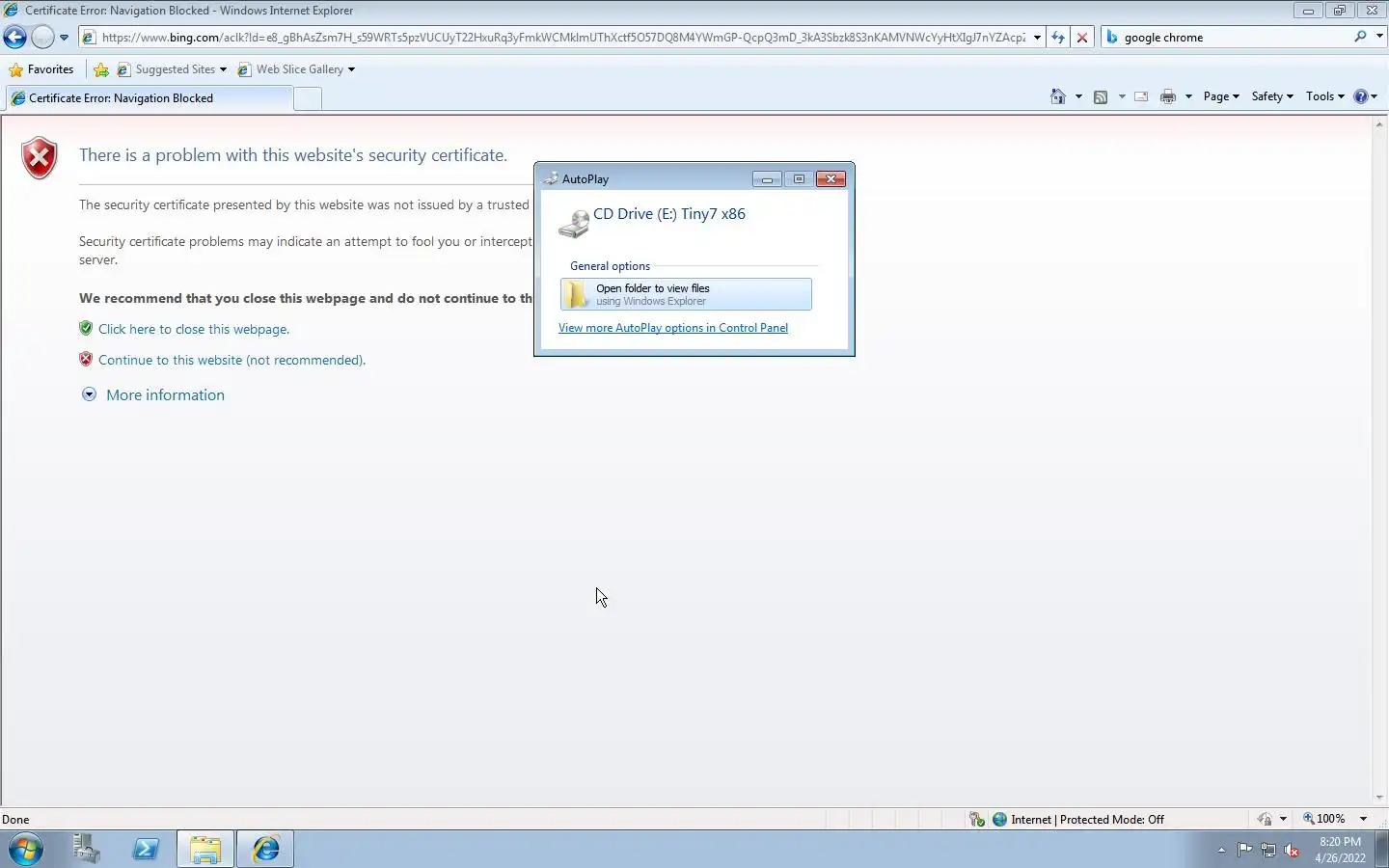The width and height of the screenshot is (1389, 868).
Task: Open the Print options dropdown arrow
Action: point(1188,96)
